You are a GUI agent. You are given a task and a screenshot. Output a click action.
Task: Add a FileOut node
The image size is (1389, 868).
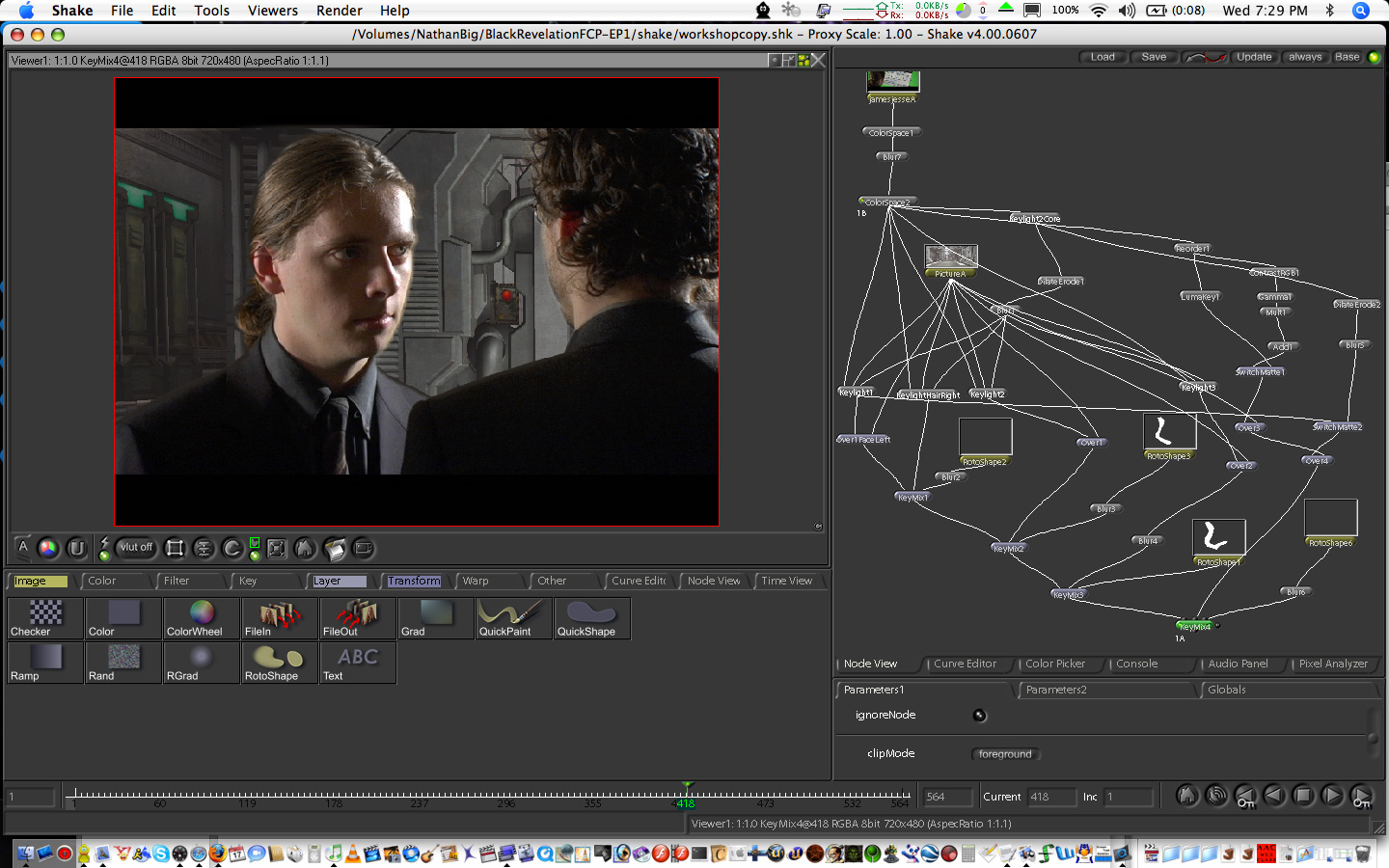[358, 618]
